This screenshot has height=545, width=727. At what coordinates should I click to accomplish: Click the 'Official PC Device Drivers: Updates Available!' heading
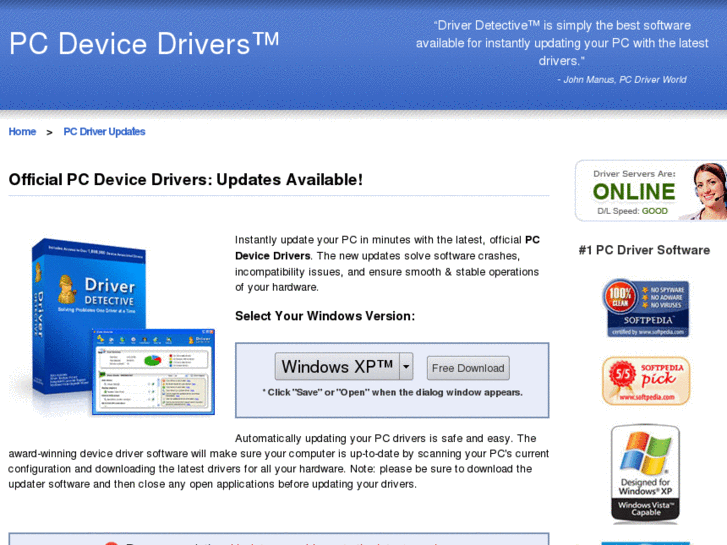tap(185, 180)
